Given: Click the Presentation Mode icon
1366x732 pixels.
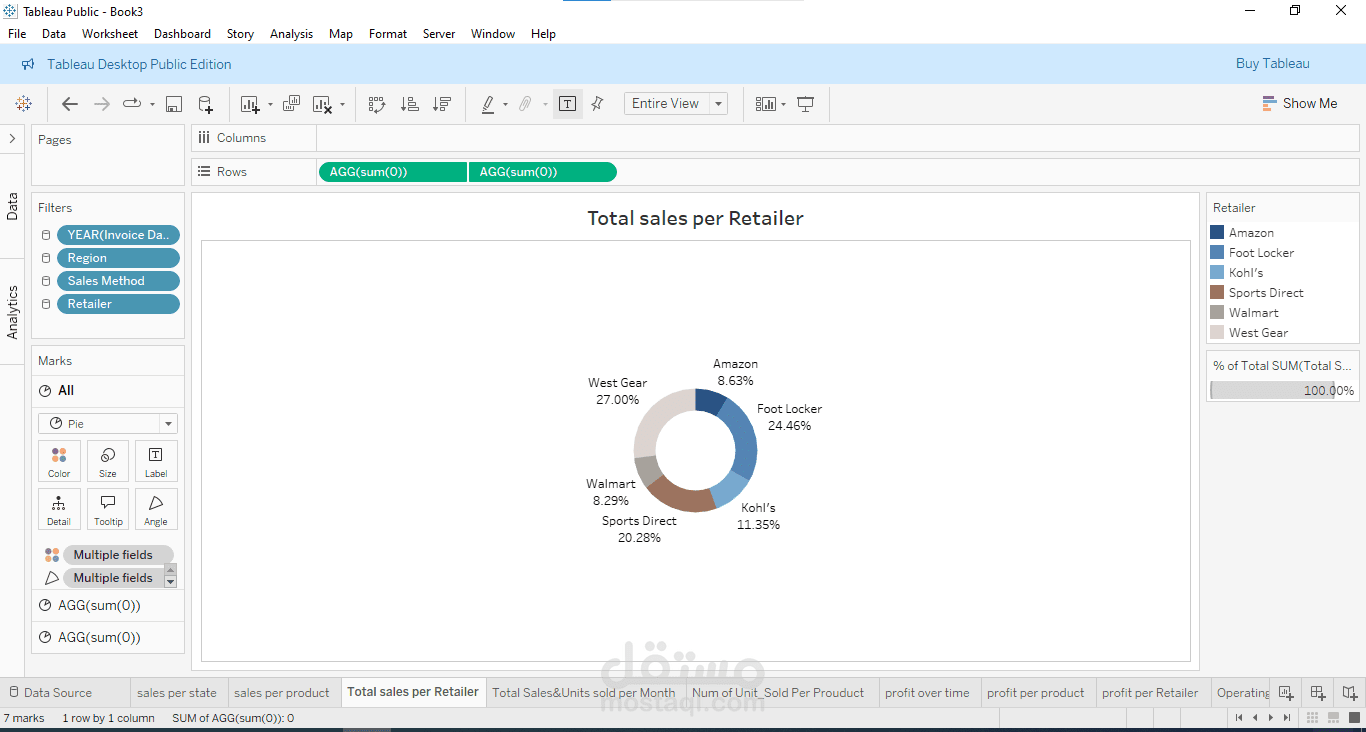Looking at the screenshot, I should (x=805, y=104).
